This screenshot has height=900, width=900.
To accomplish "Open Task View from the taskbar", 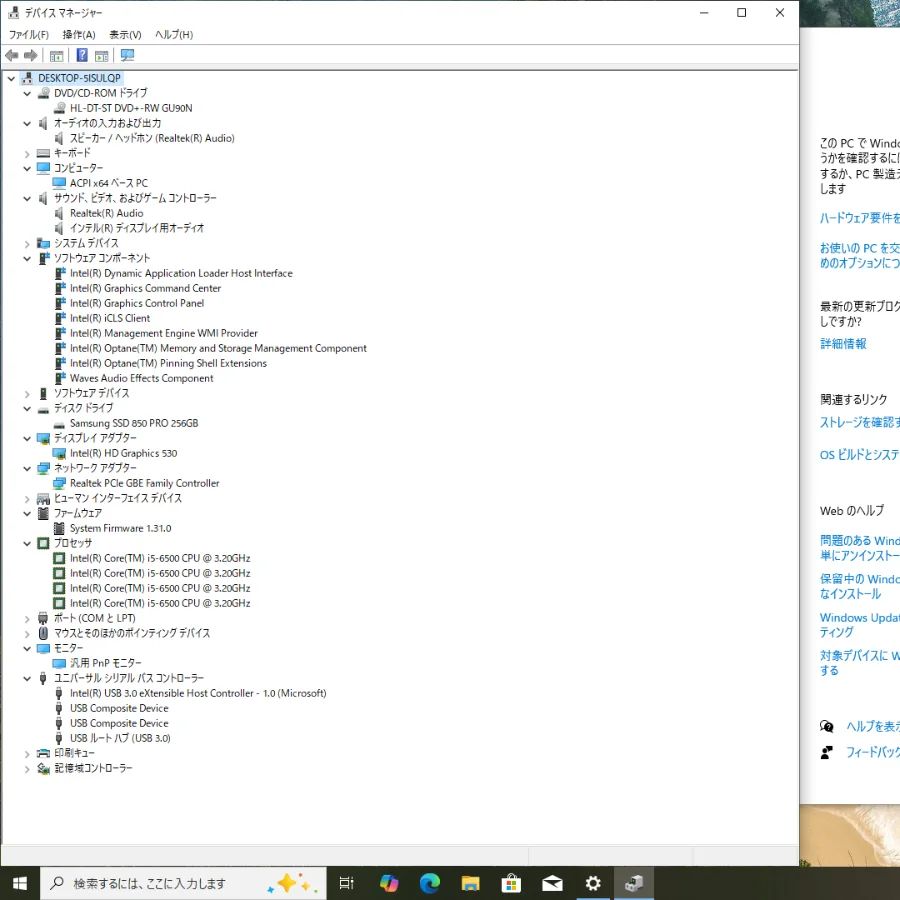I will tap(347, 883).
